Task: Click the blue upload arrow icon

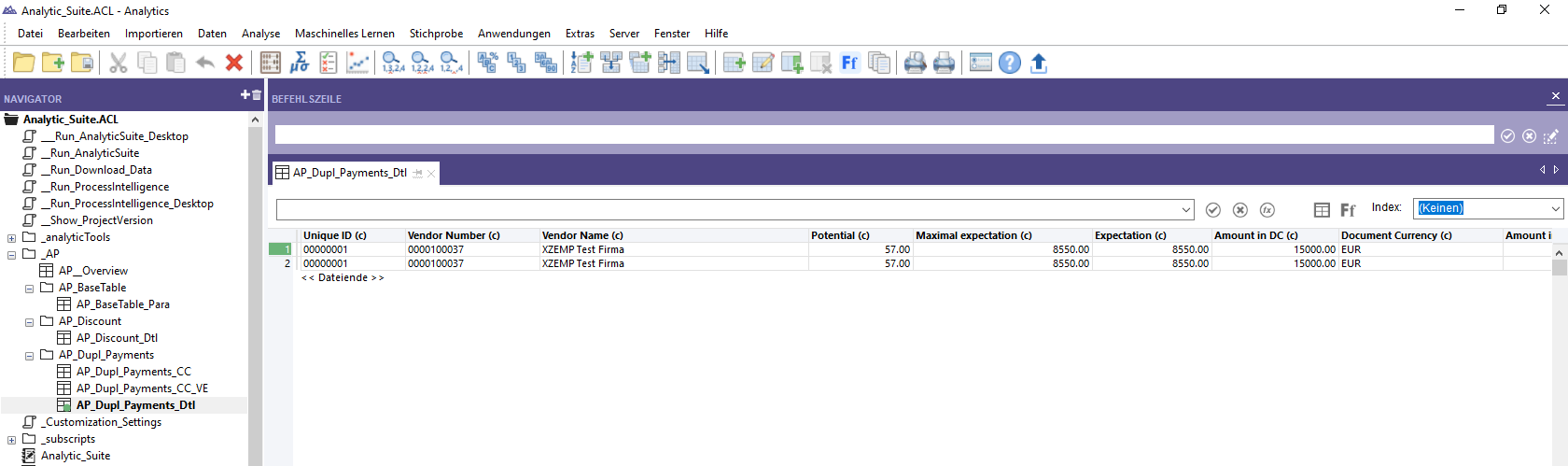Action: [1039, 63]
